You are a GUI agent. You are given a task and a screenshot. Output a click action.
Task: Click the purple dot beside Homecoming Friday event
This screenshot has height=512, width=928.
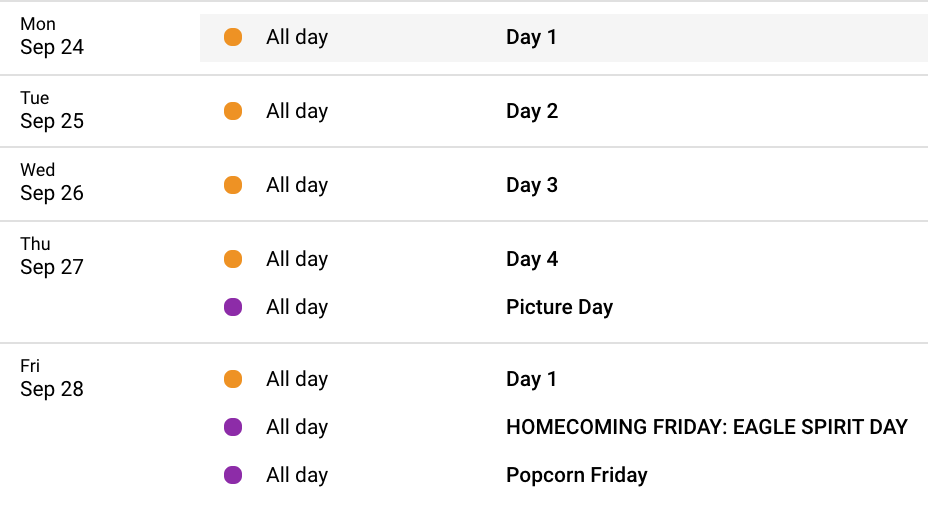pos(233,427)
